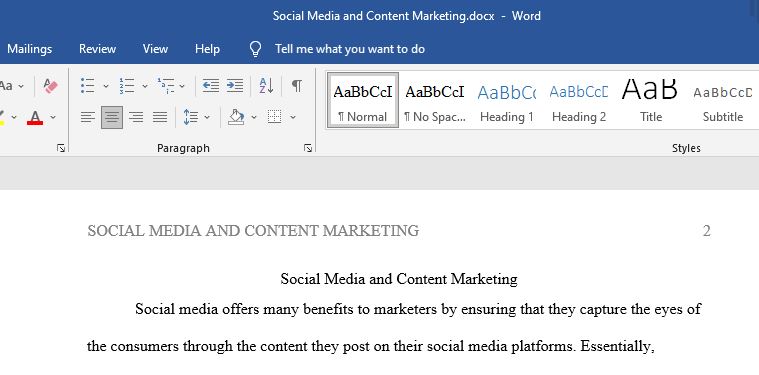Align text right
The width and height of the screenshot is (759, 375).
pos(136,117)
